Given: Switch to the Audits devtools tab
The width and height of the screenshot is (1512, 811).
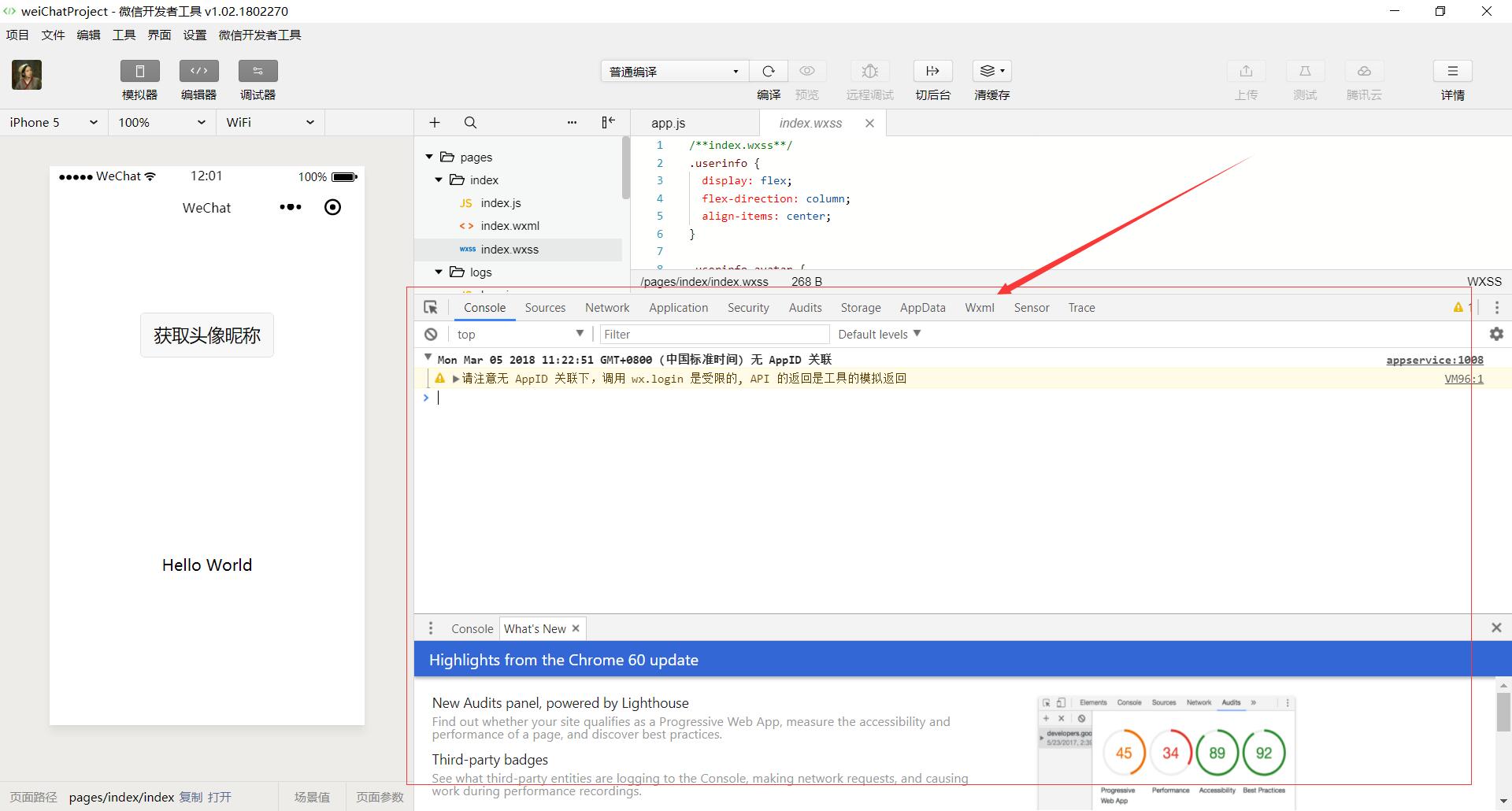Looking at the screenshot, I should pos(805,308).
